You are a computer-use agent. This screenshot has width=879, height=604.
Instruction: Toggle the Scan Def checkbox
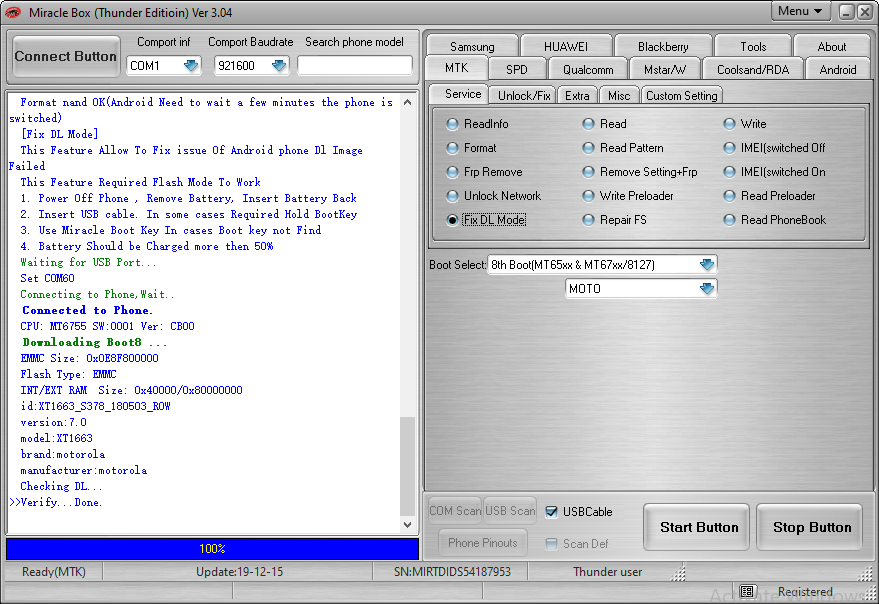coord(552,543)
